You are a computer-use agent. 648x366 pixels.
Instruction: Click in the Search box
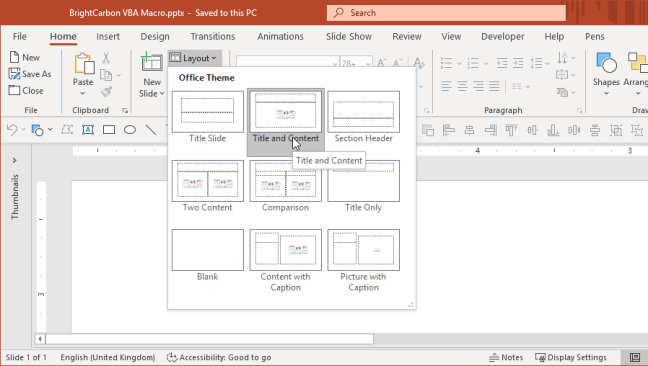[446, 13]
